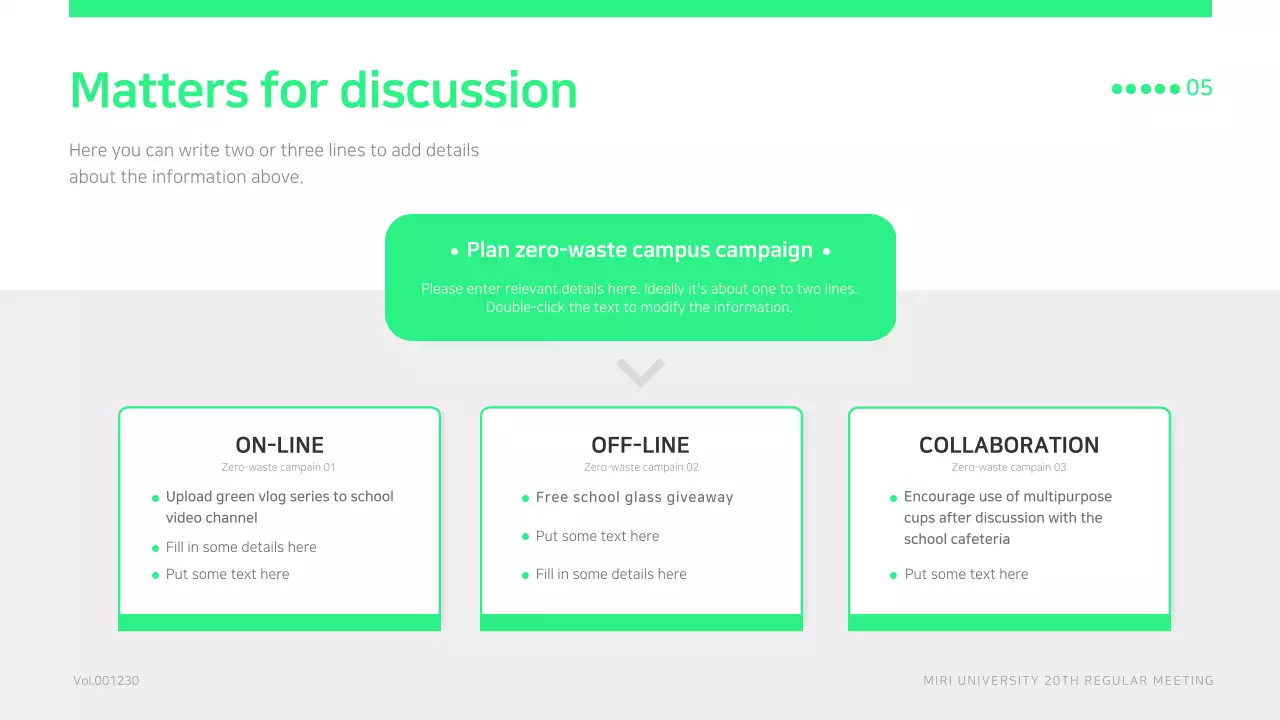Select 'Free school glass giveaway' text
Image resolution: width=1280 pixels, height=720 pixels.
634,497
